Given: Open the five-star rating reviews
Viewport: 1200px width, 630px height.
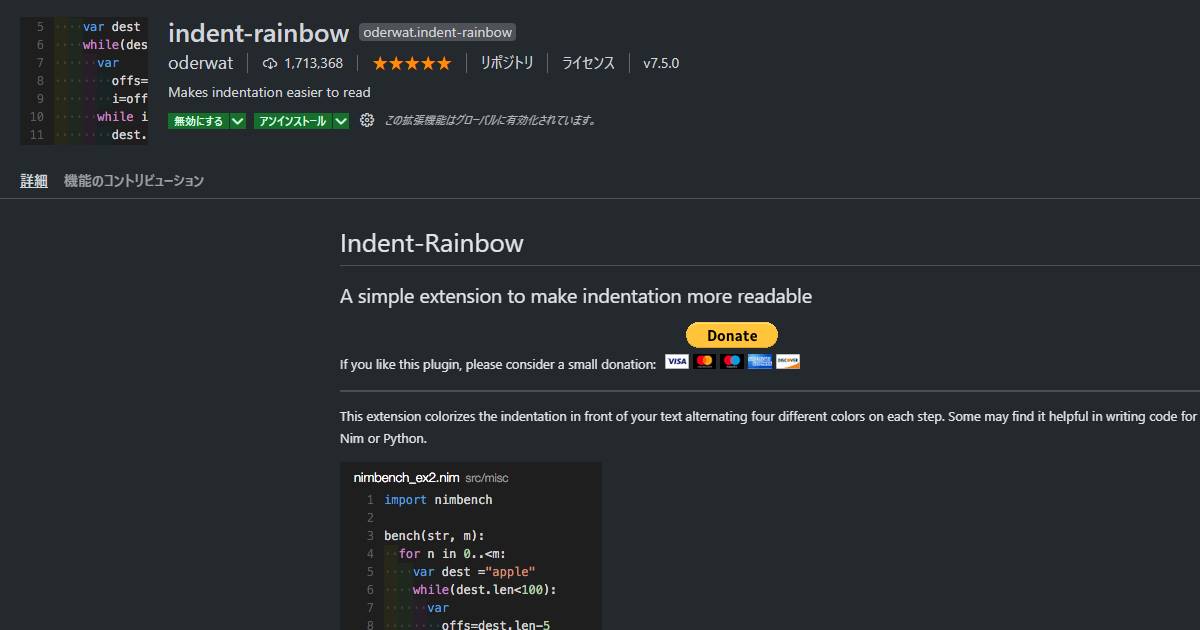Looking at the screenshot, I should pos(412,63).
